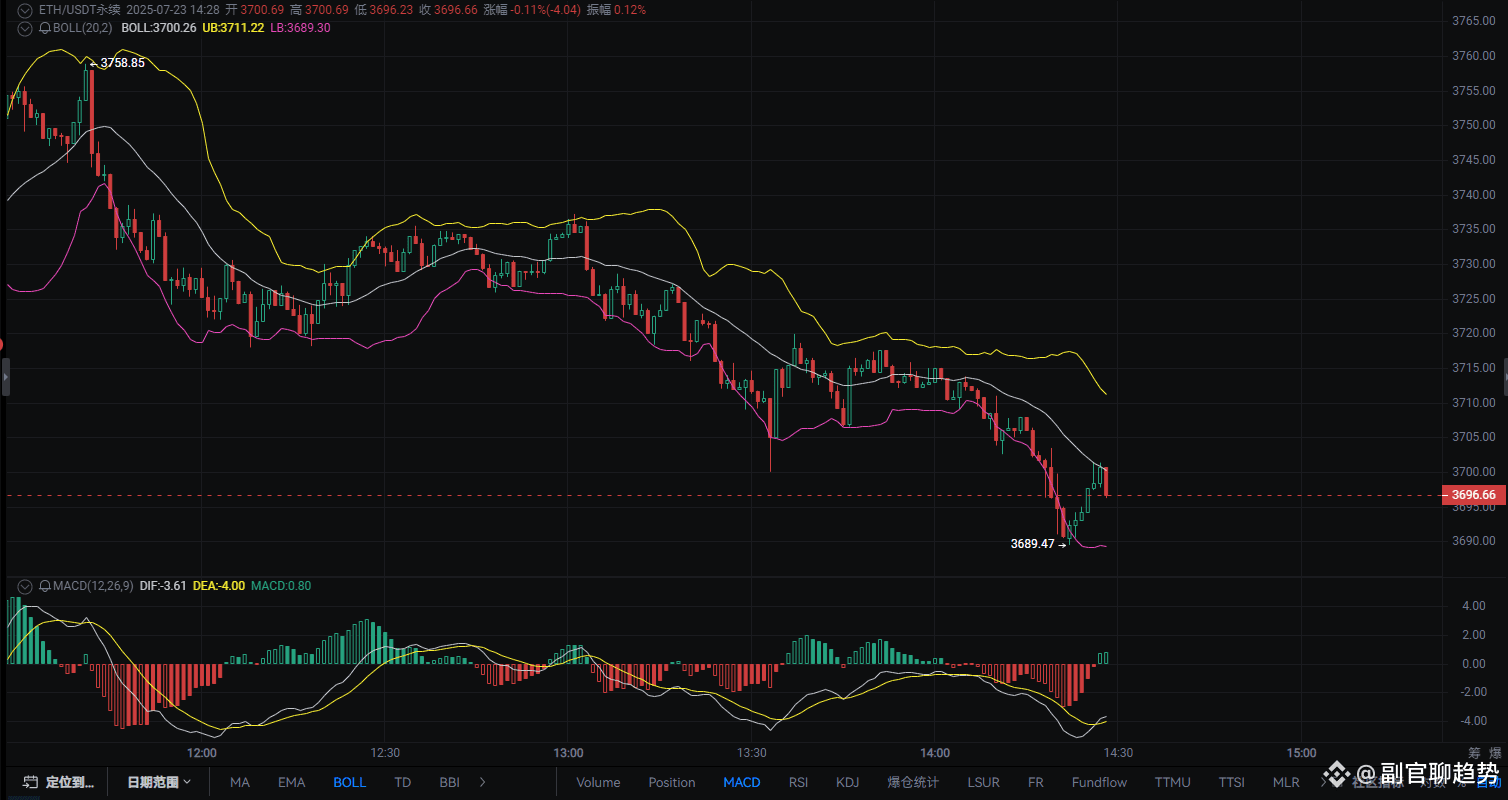
Task: Click the red current price tag 3696.66
Action: point(1473,495)
